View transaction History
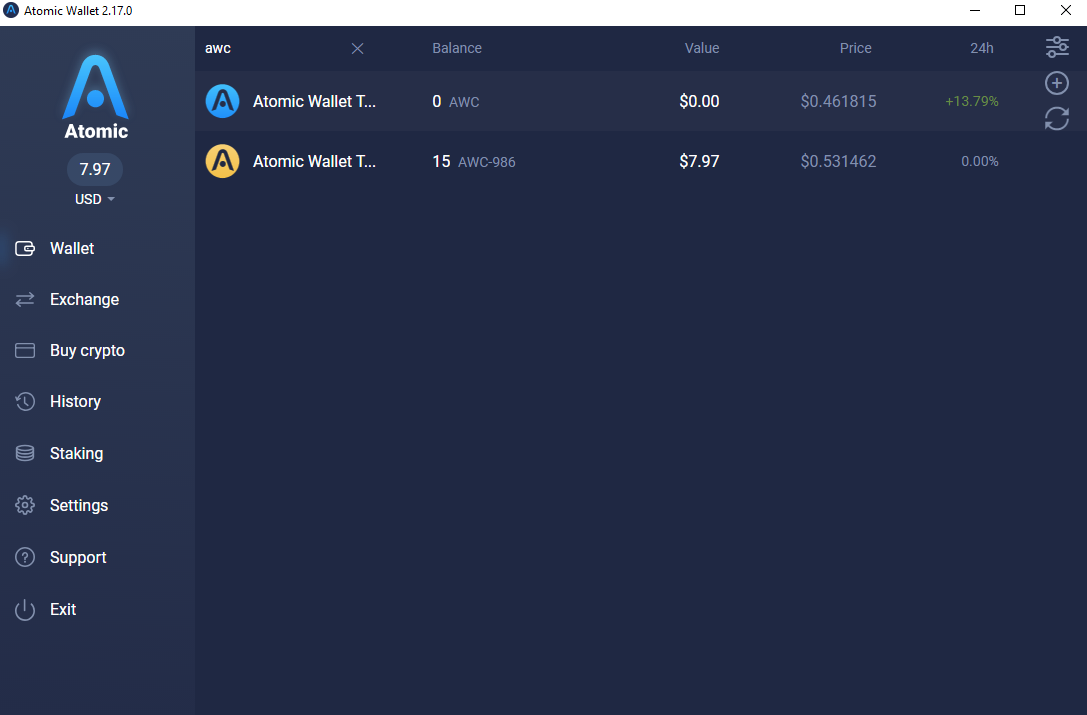Viewport: 1087px width, 715px height. pos(76,402)
